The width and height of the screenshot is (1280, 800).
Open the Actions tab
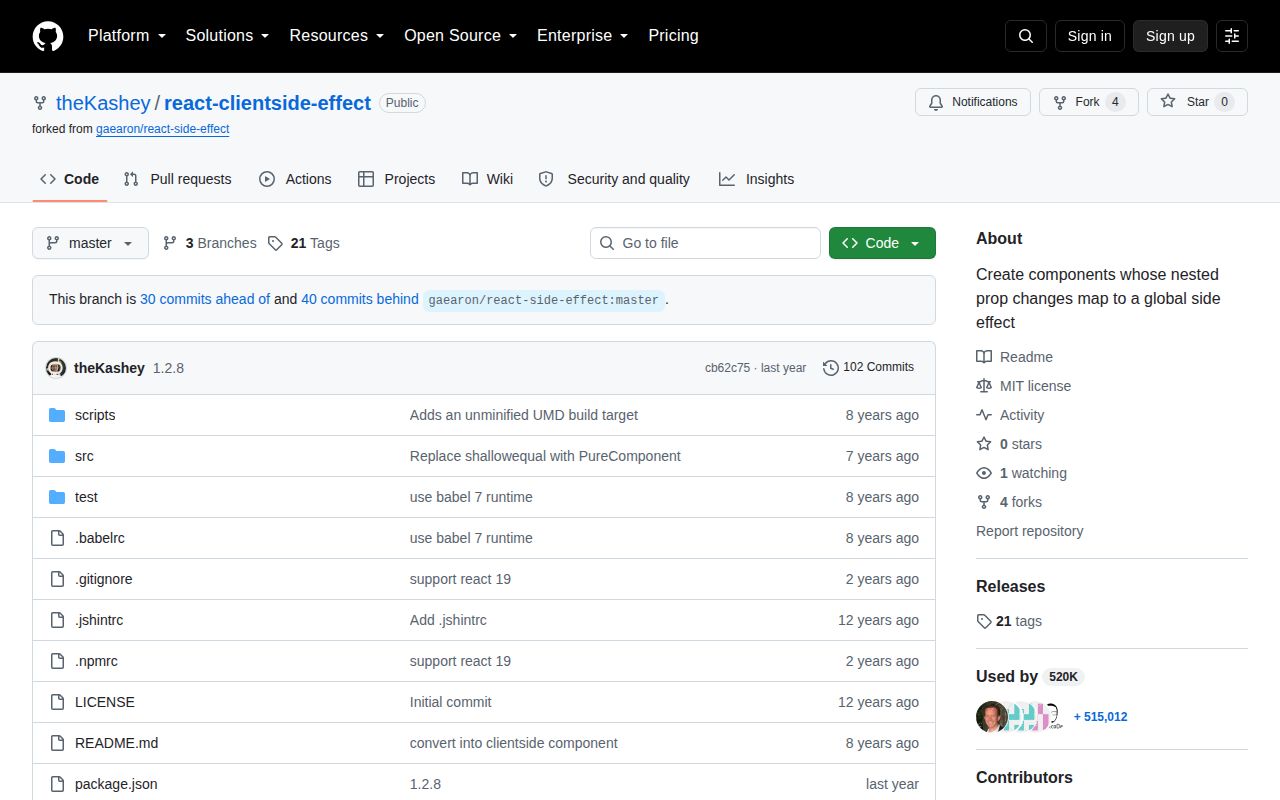click(295, 179)
